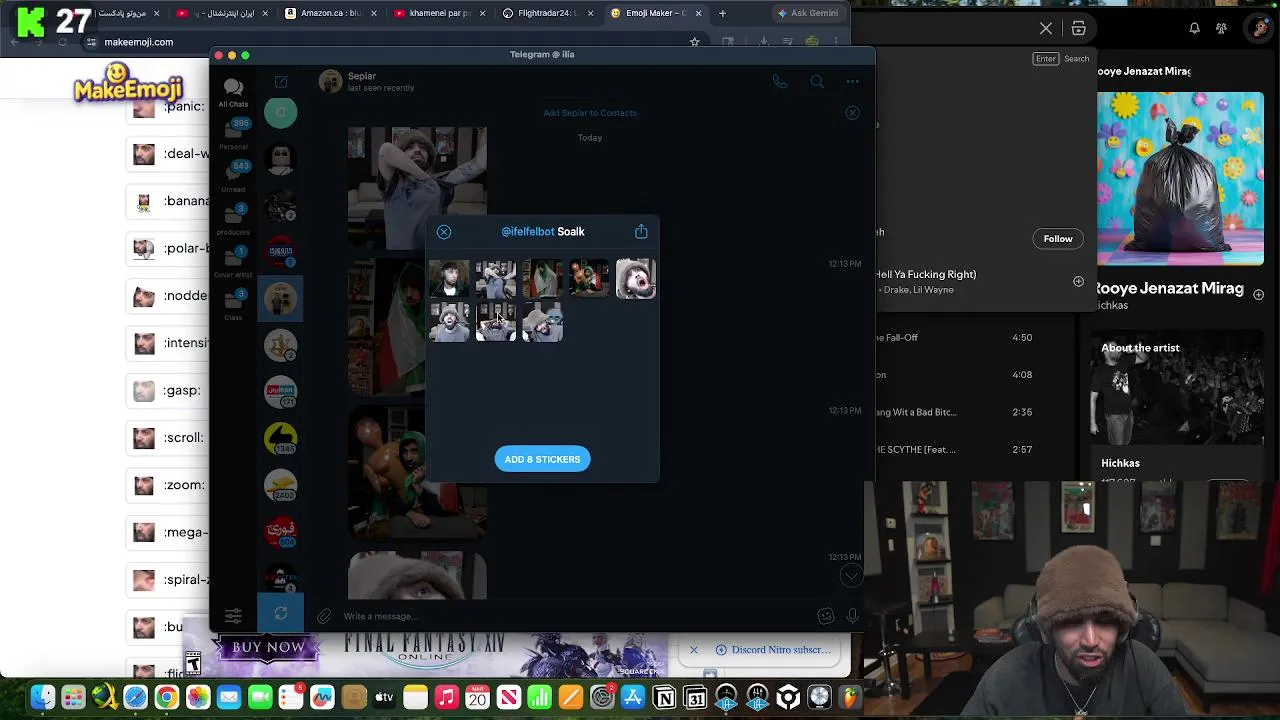The image size is (1280, 720).
Task: Open the Unread chat folder
Action: (x=233, y=177)
